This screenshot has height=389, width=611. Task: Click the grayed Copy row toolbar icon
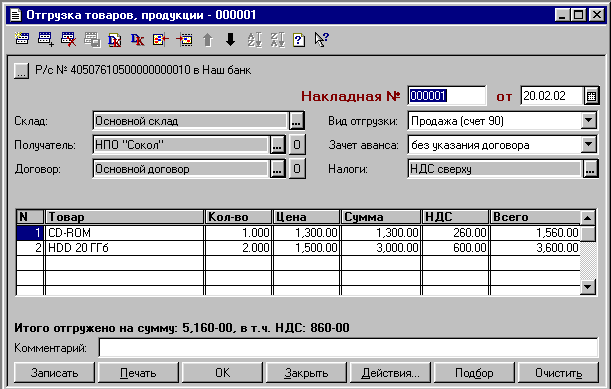coord(92,39)
